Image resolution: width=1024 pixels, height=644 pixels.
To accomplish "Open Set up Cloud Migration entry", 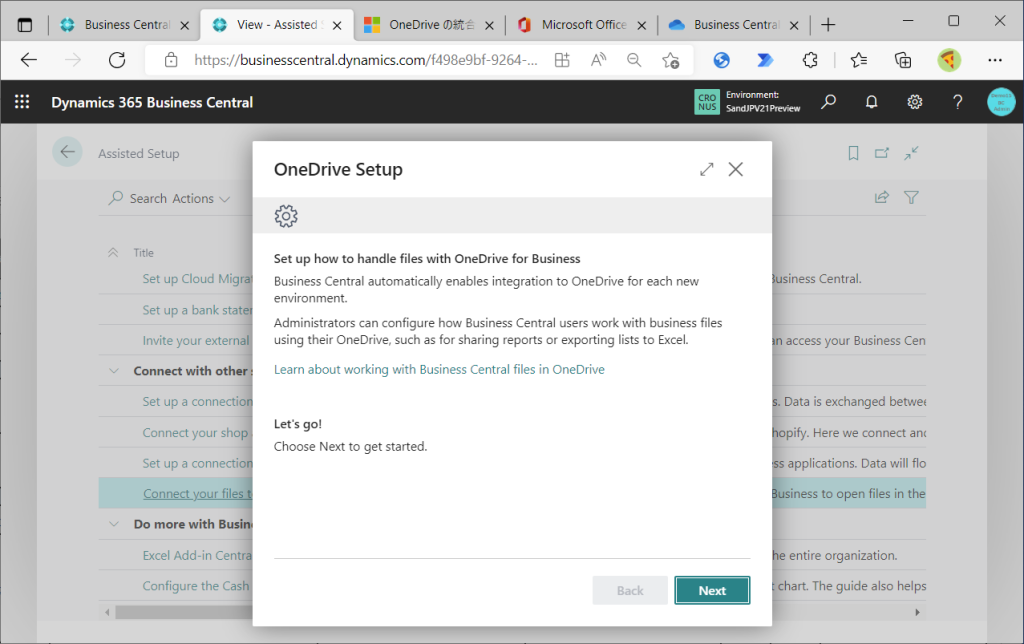I will click(x=197, y=279).
